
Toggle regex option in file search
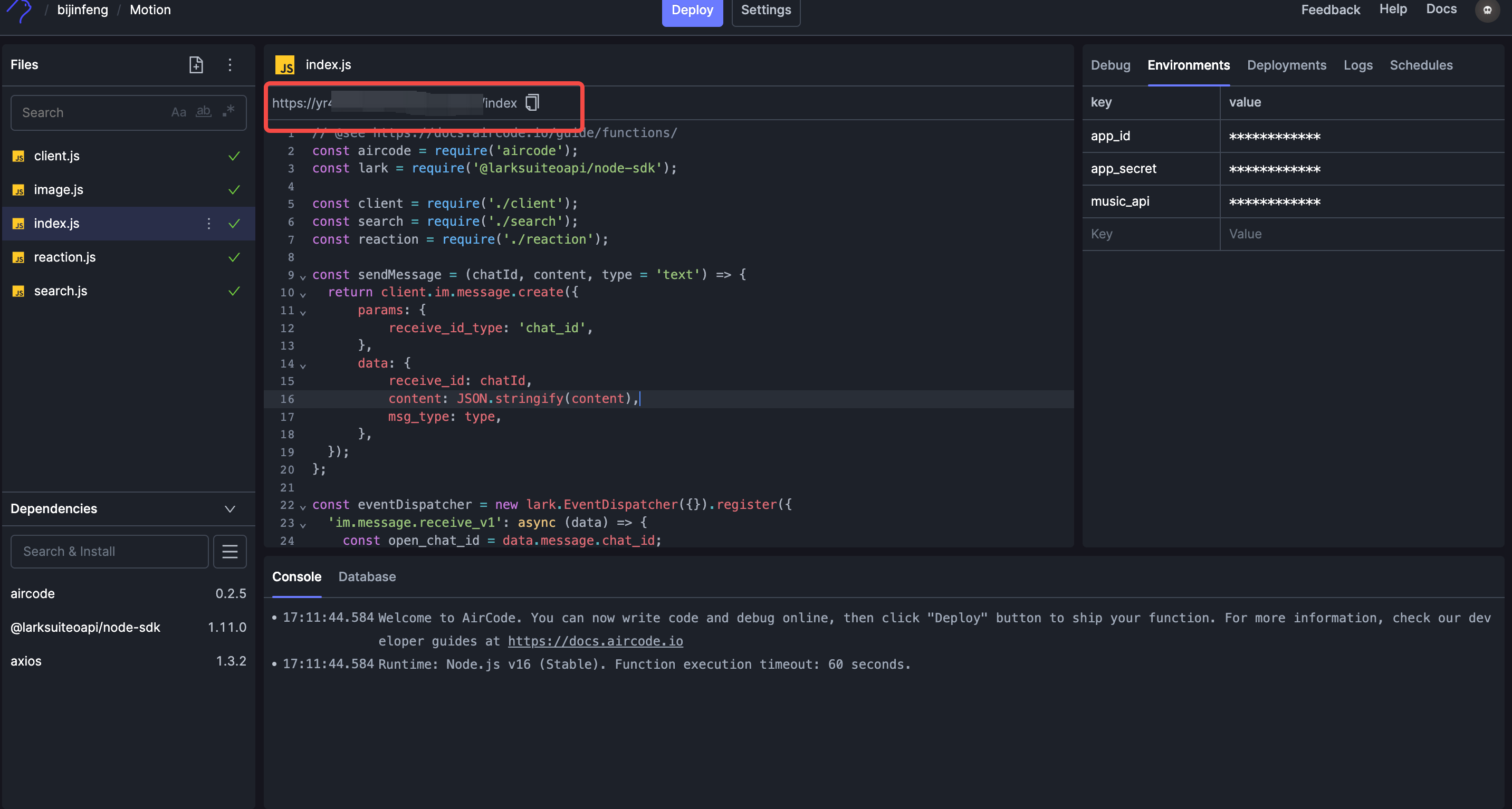(228, 111)
